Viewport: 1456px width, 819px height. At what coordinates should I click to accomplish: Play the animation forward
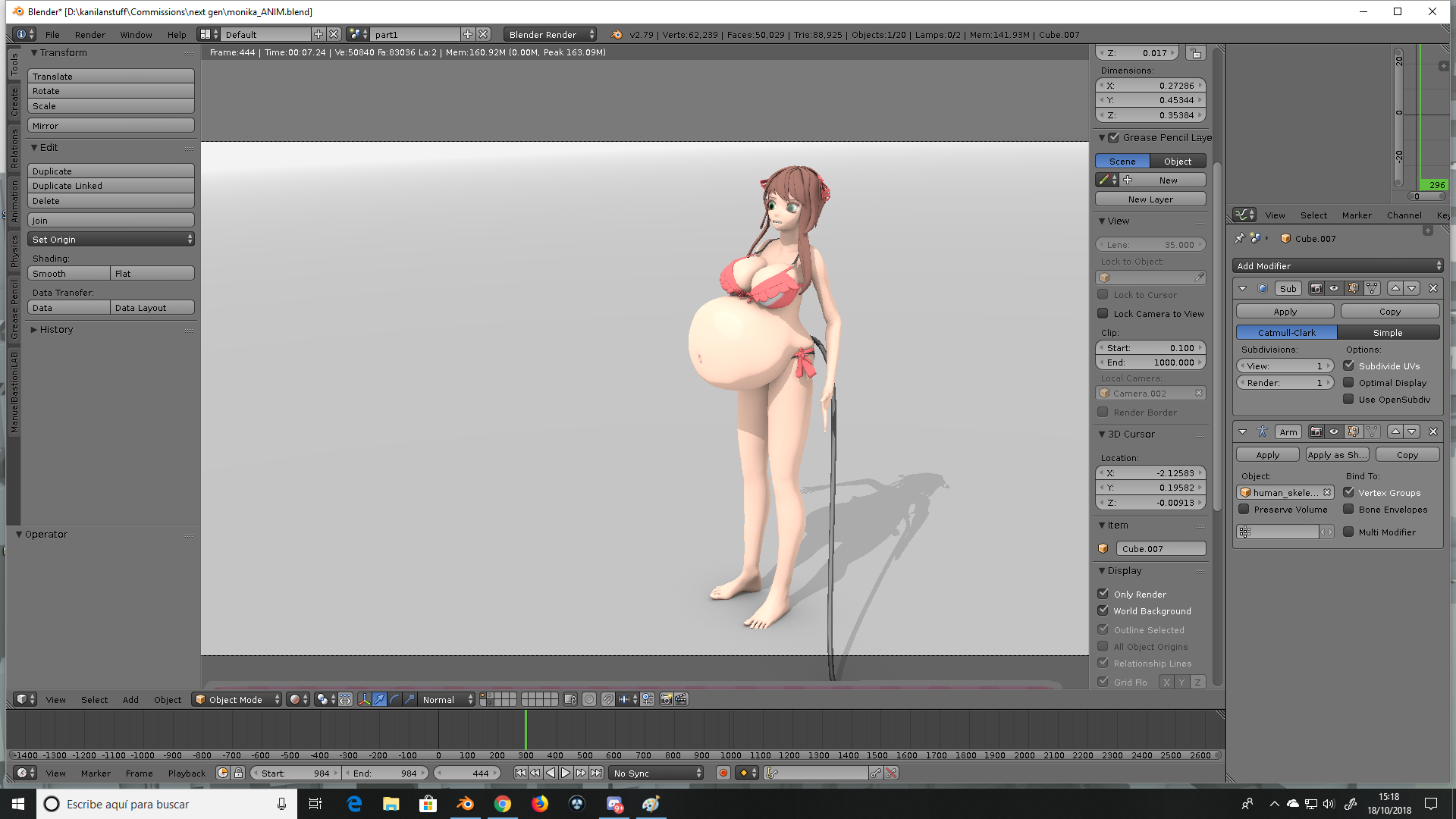(566, 773)
